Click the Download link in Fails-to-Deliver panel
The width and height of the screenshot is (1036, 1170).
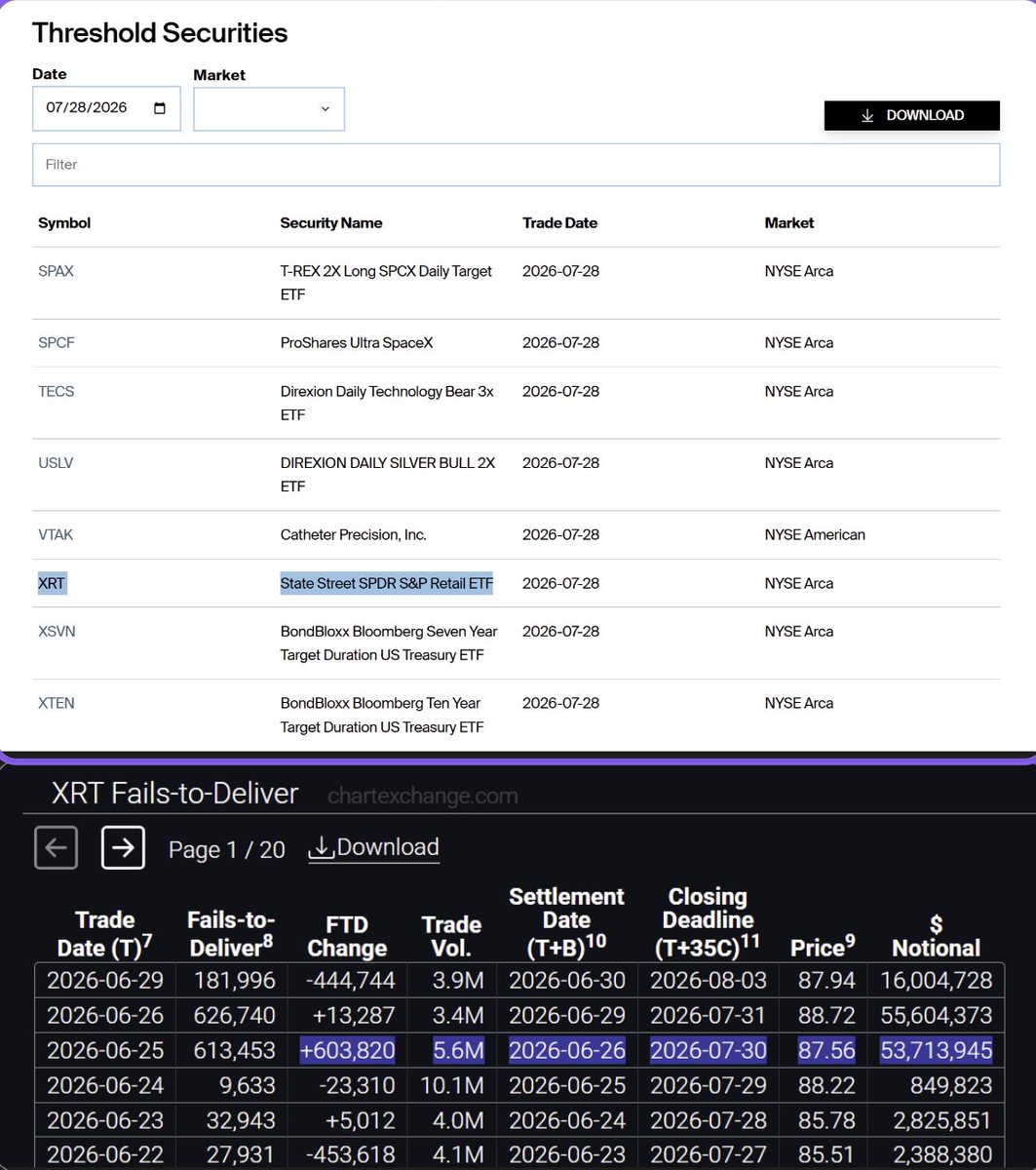[374, 847]
